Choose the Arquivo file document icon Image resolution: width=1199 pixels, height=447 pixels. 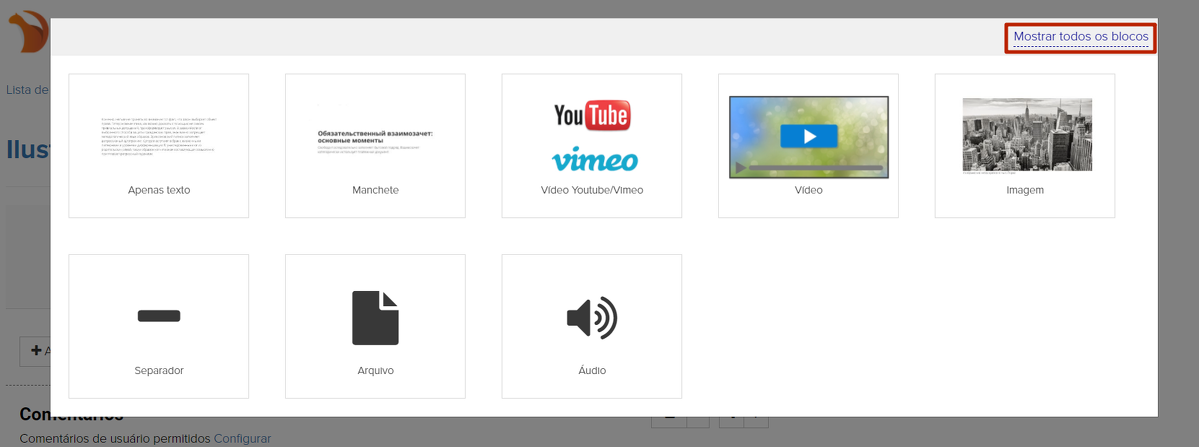tap(375, 318)
